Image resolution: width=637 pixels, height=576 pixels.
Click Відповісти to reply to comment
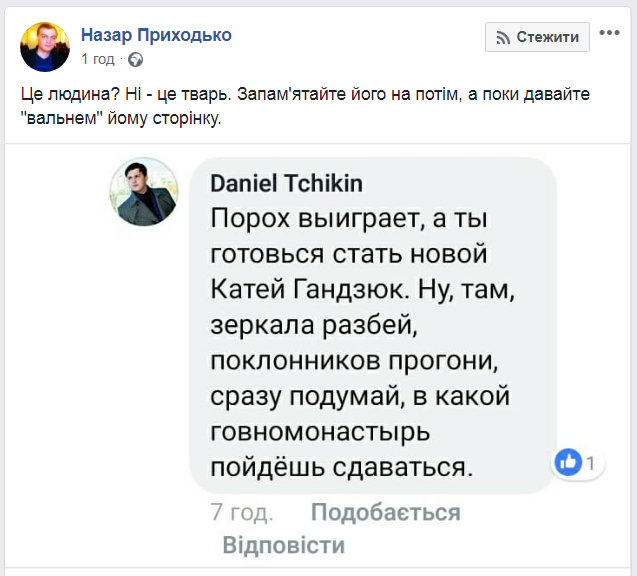[283, 546]
